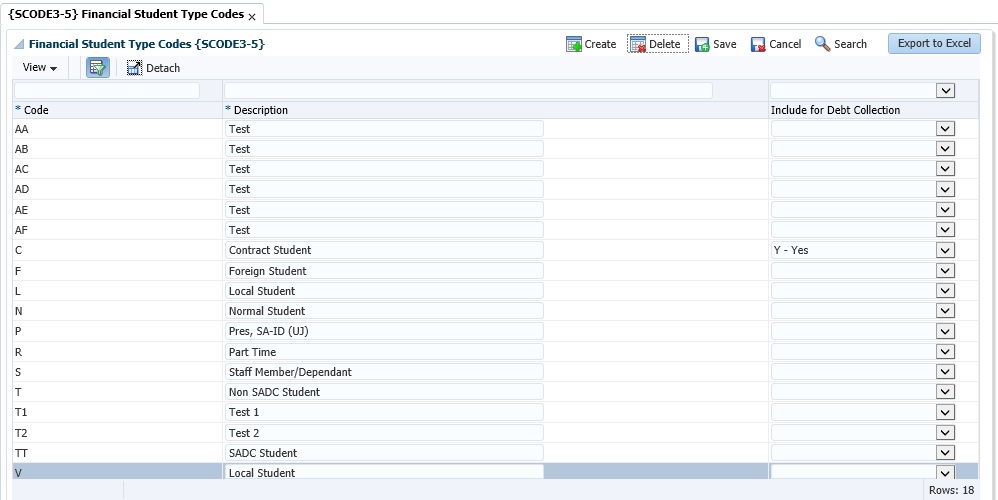Click the Delete record icon
The height and width of the screenshot is (500, 998).
point(637,44)
